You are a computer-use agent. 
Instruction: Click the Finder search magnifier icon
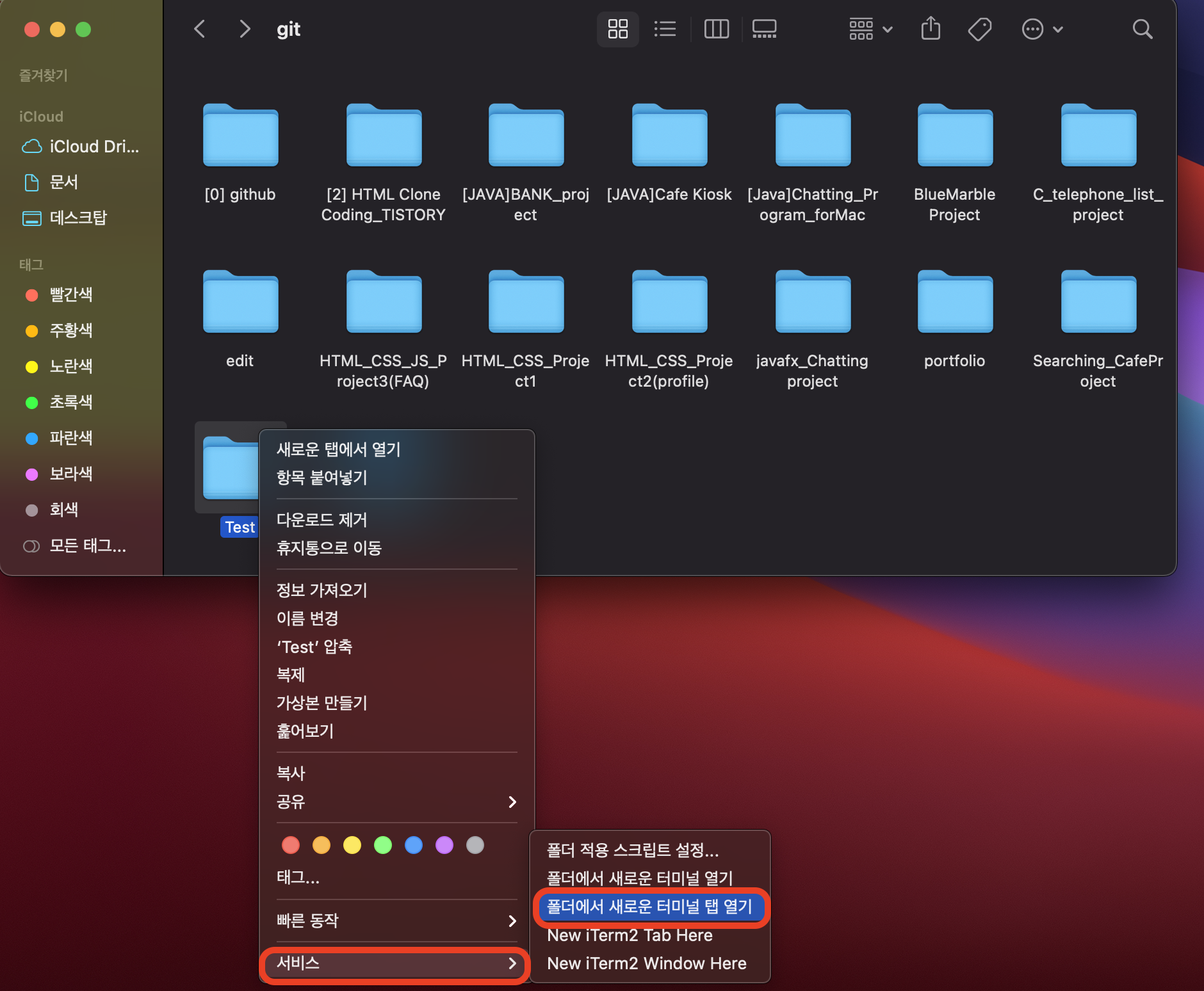pos(1142,29)
